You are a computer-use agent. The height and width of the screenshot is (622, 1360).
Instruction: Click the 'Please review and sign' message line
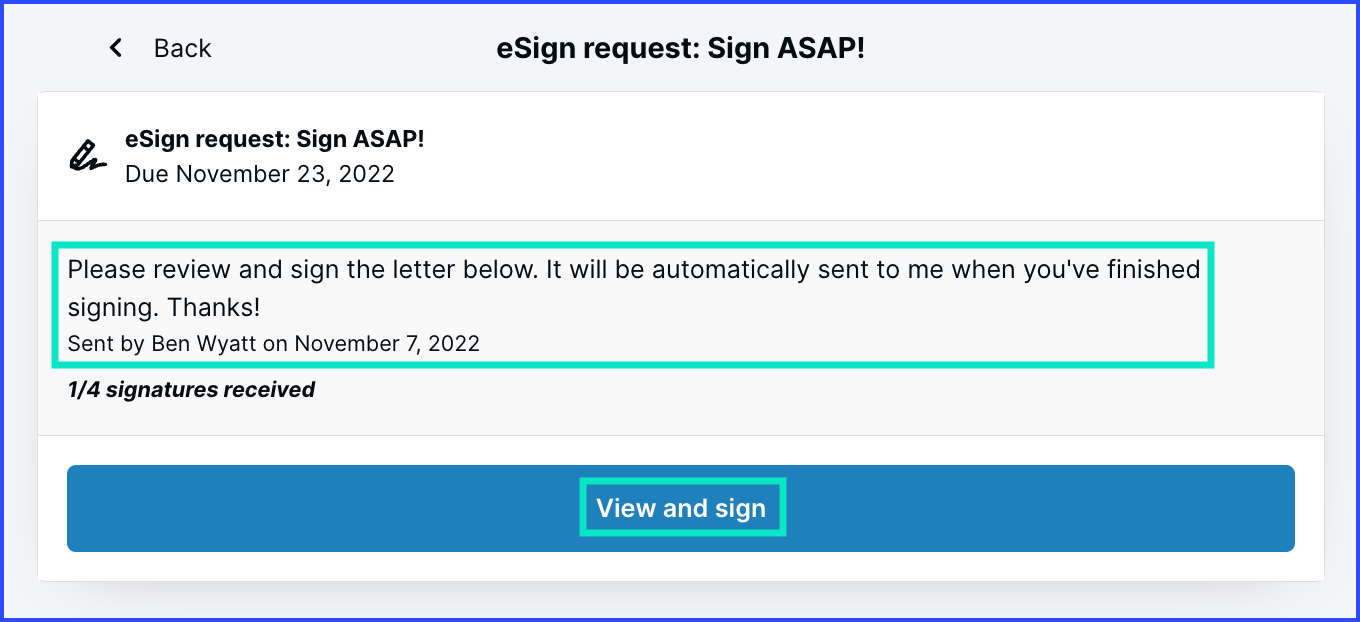tap(633, 270)
